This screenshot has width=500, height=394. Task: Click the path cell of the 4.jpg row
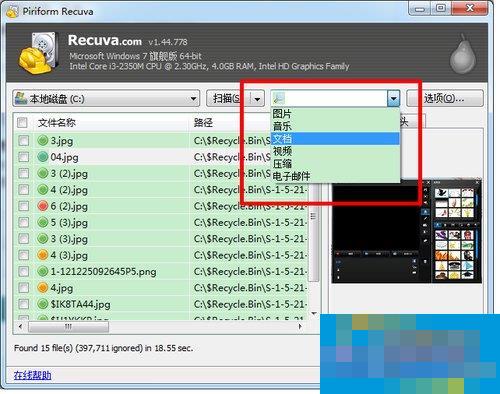[250, 288]
